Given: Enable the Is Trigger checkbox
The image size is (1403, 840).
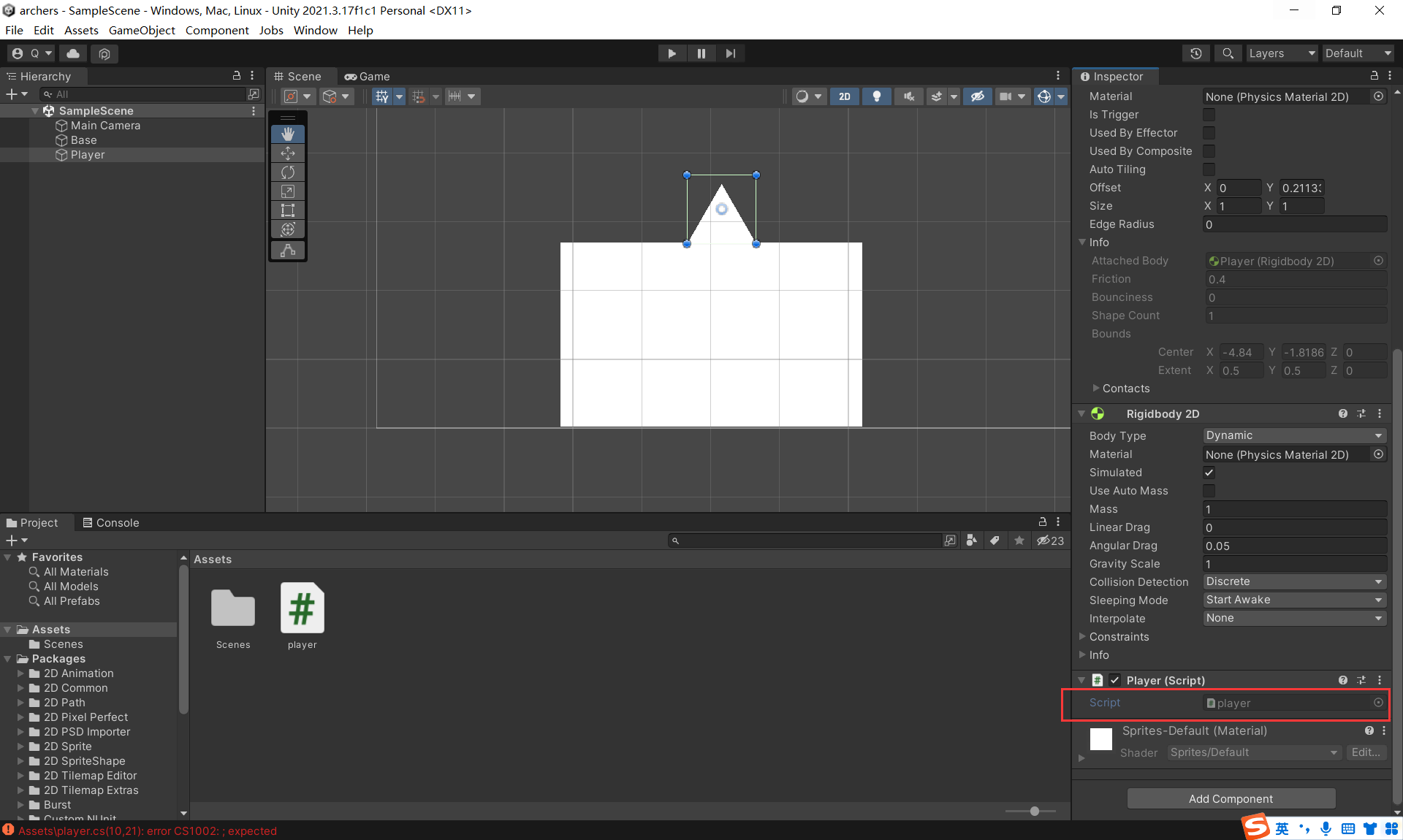Looking at the screenshot, I should click(x=1209, y=115).
